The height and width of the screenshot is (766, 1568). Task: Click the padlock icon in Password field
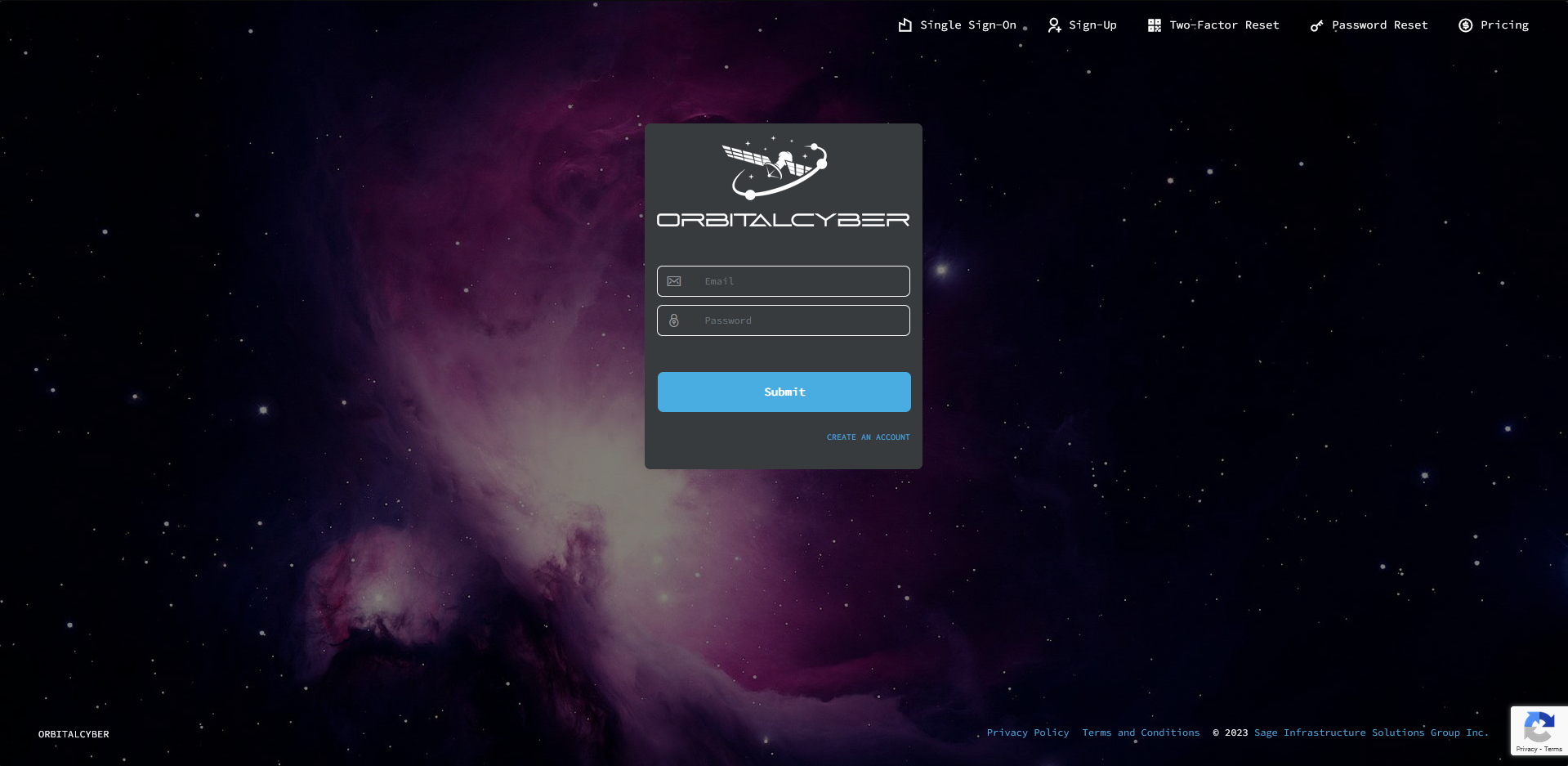(x=674, y=320)
